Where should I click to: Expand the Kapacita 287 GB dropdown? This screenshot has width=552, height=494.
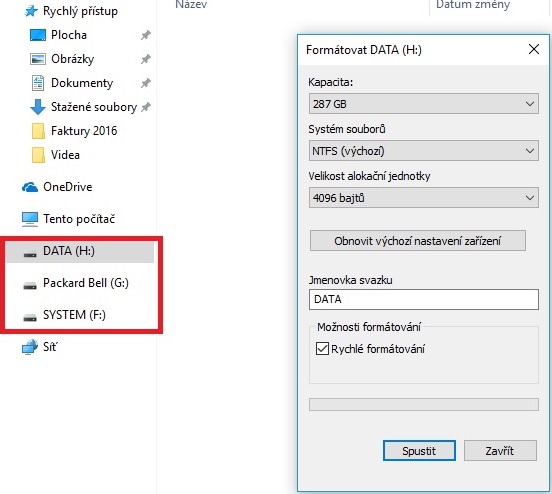pos(424,104)
